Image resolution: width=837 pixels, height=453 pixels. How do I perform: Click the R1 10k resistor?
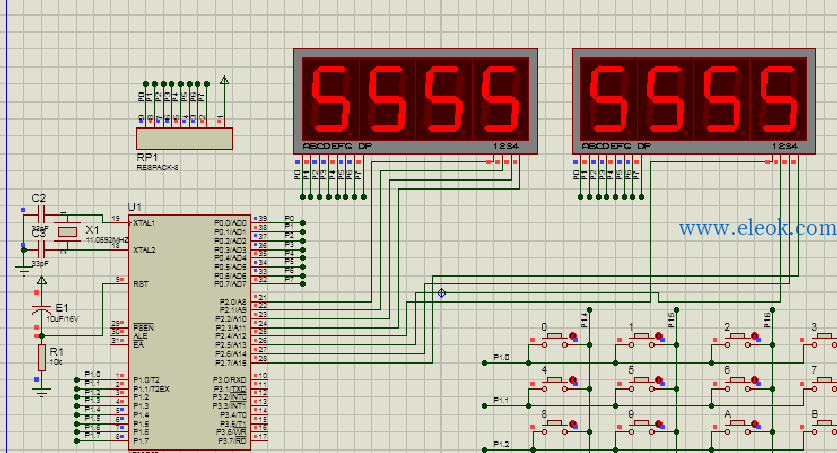(42, 357)
